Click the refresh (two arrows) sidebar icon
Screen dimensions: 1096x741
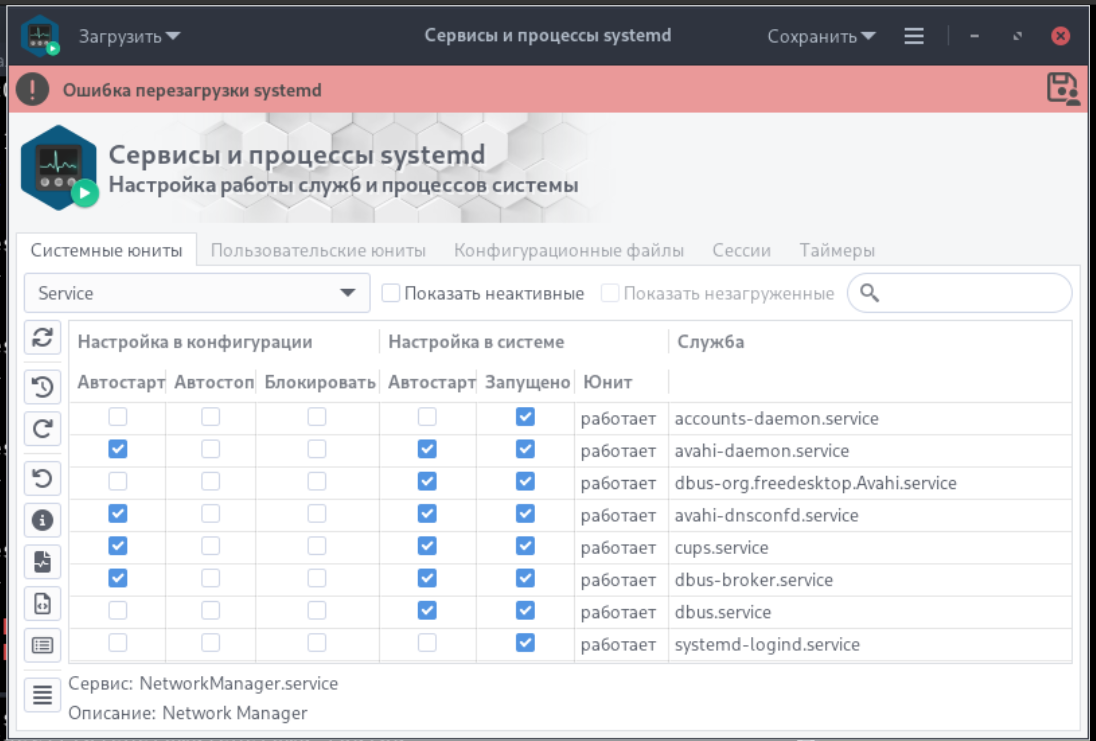tap(42, 337)
